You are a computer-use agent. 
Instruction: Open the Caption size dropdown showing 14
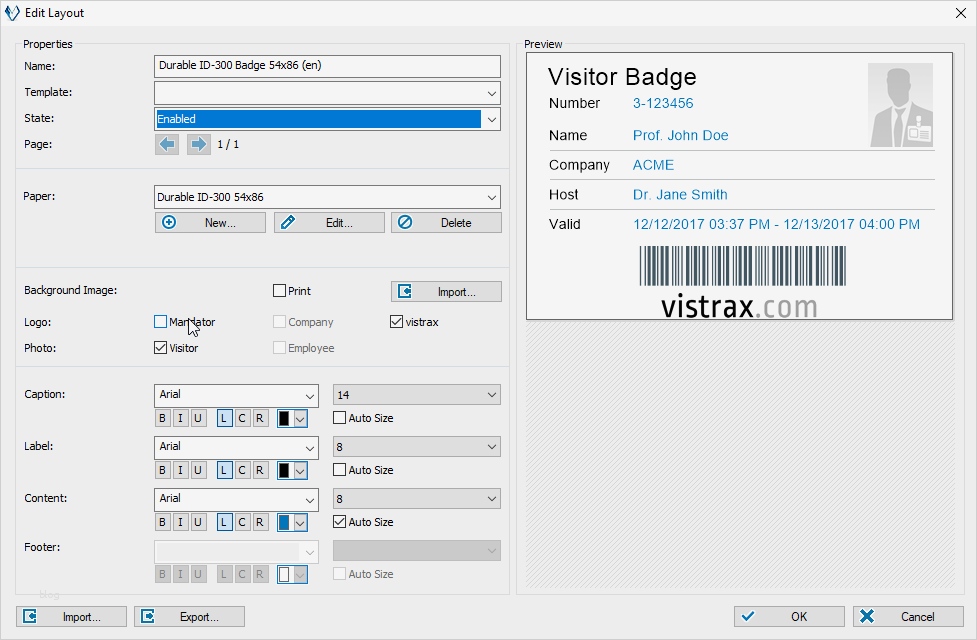coord(417,394)
